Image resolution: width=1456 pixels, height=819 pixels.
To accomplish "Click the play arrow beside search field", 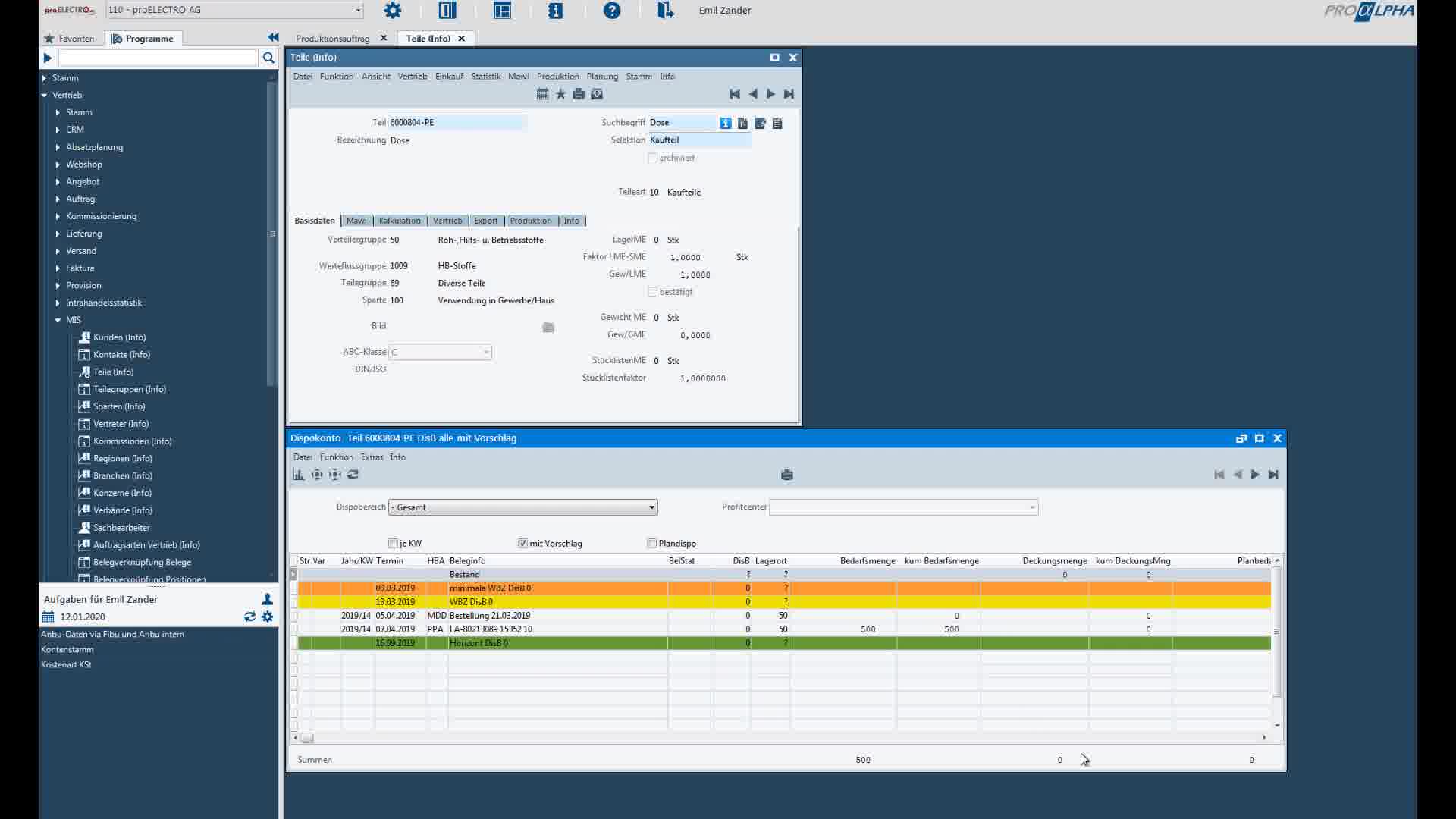I will [48, 58].
